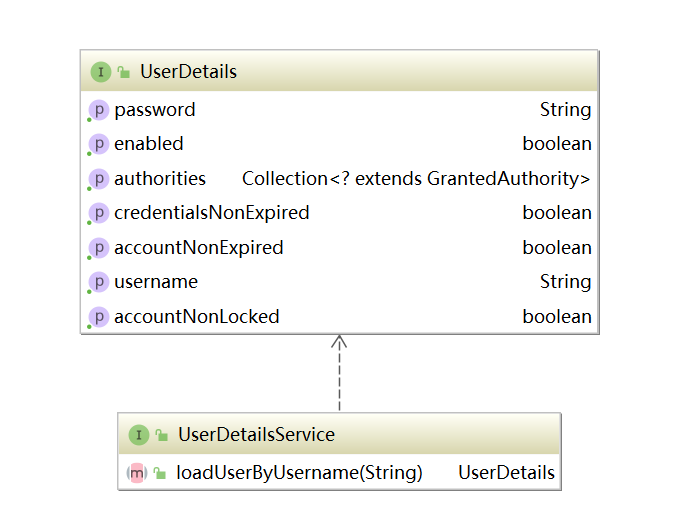679x517 pixels.
Task: Select the loadUserByUsername(String) method
Action: [299, 473]
